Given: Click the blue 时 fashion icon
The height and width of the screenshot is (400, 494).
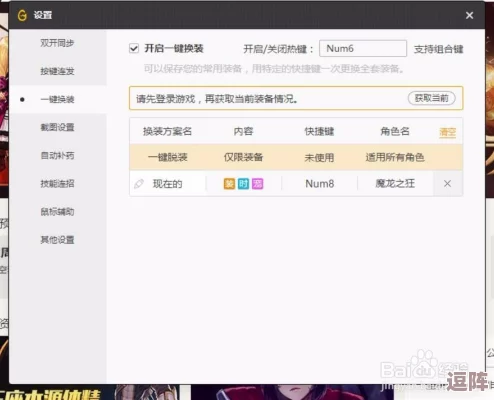Looking at the screenshot, I should point(243,184).
